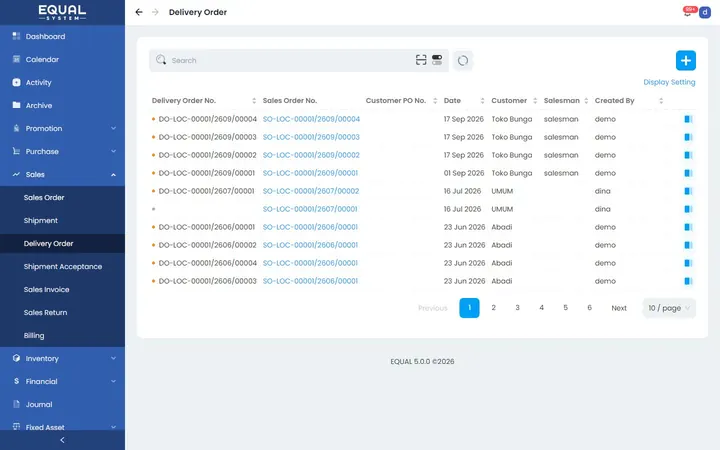
Task: Click the Calendar sidebar icon
Action: [17, 59]
